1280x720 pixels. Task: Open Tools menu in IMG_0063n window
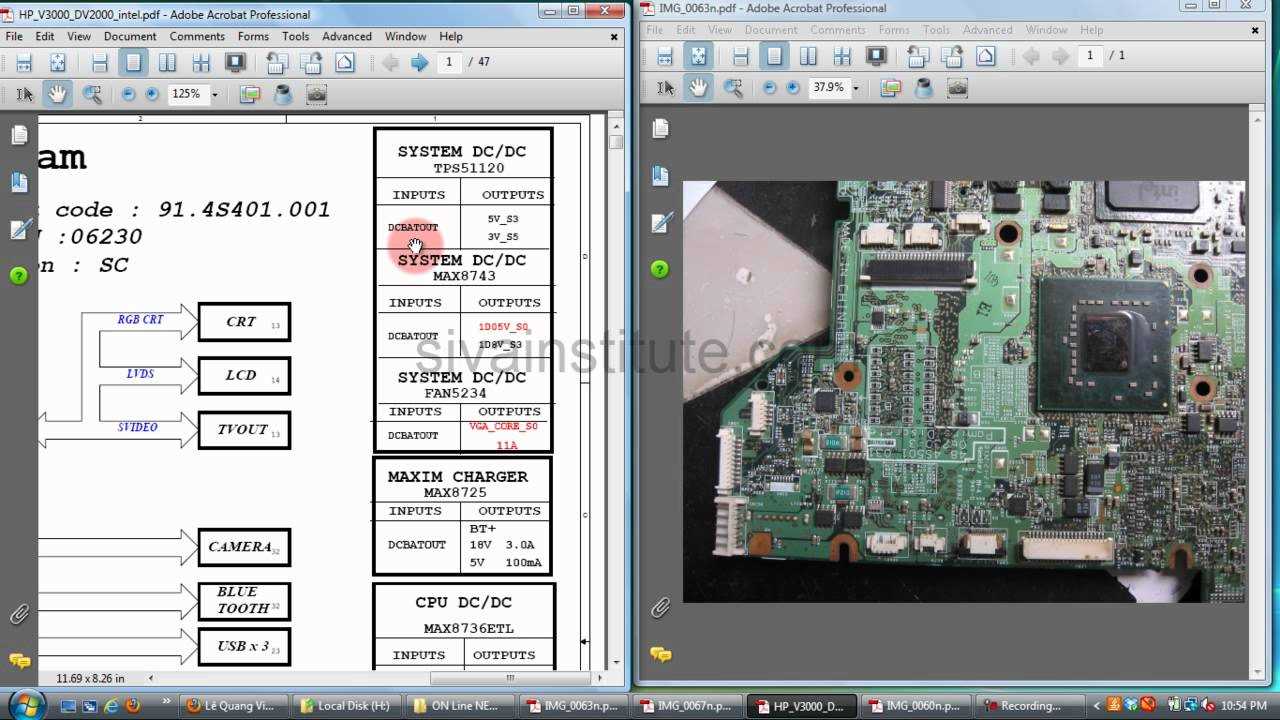pyautogui.click(x=936, y=30)
